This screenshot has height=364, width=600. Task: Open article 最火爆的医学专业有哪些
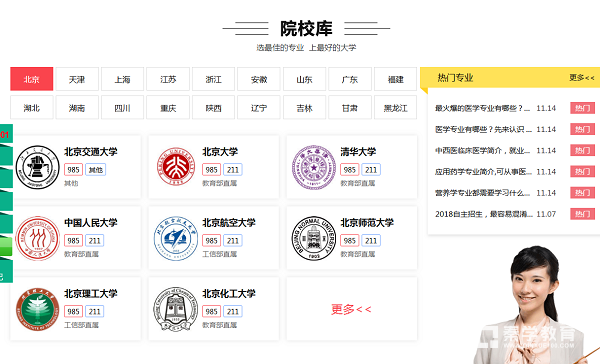coord(483,108)
